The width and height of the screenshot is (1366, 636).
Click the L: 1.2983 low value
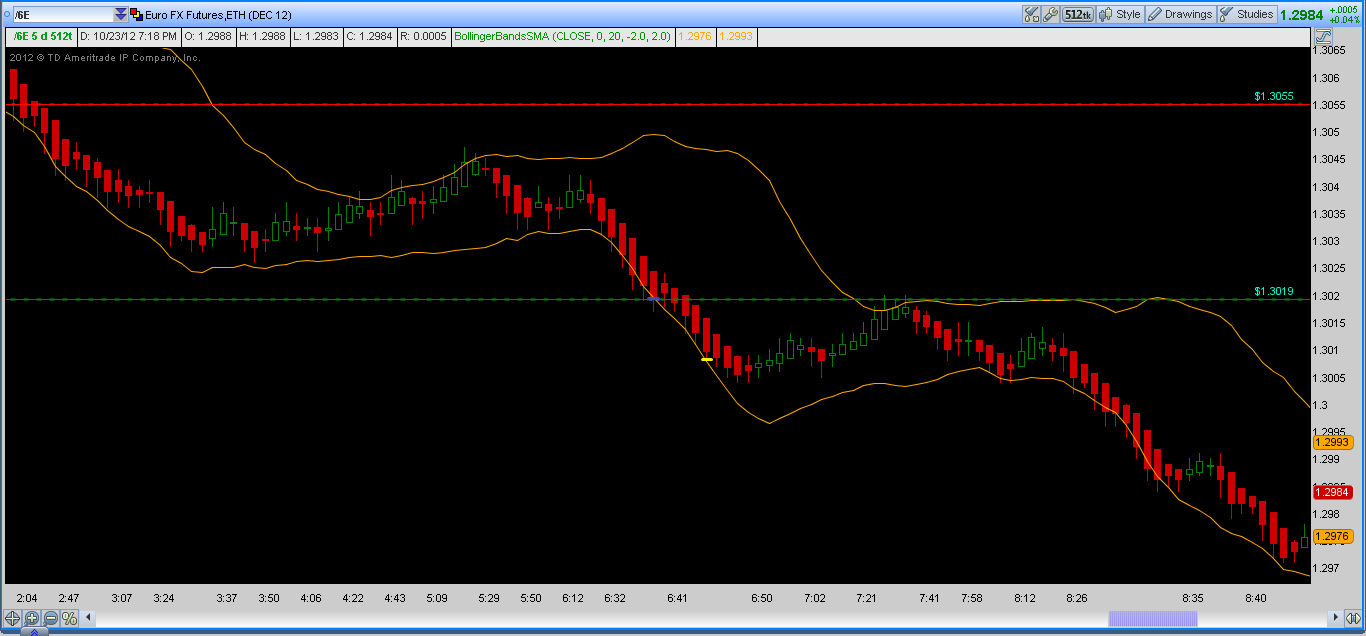click(x=316, y=36)
